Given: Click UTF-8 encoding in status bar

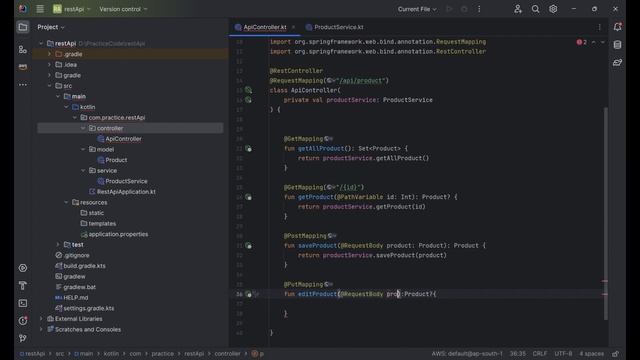Looking at the screenshot, I should pos(563,353).
